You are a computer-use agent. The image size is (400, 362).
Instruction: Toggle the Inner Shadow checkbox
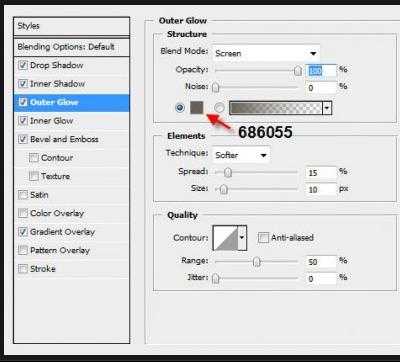point(23,83)
